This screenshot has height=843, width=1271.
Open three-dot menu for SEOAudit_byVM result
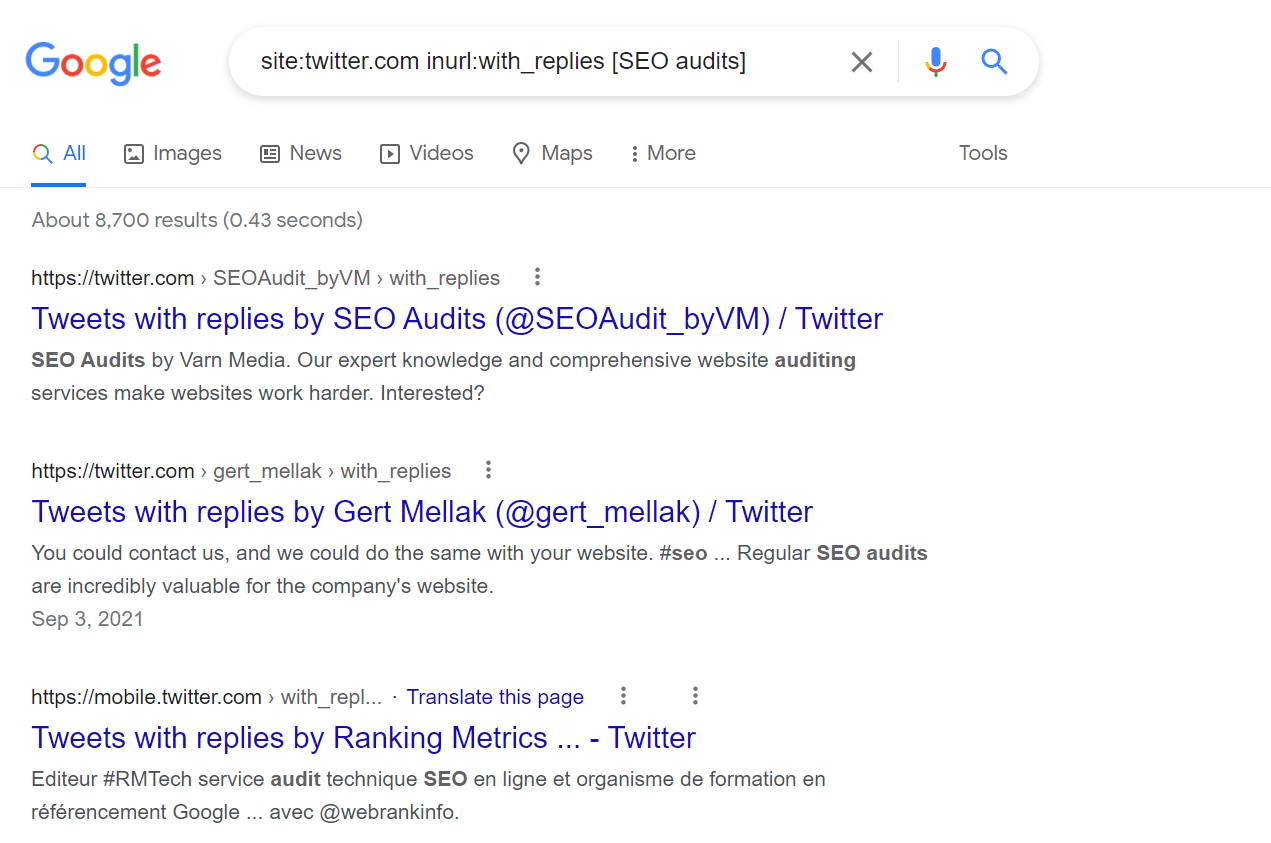coord(537,277)
